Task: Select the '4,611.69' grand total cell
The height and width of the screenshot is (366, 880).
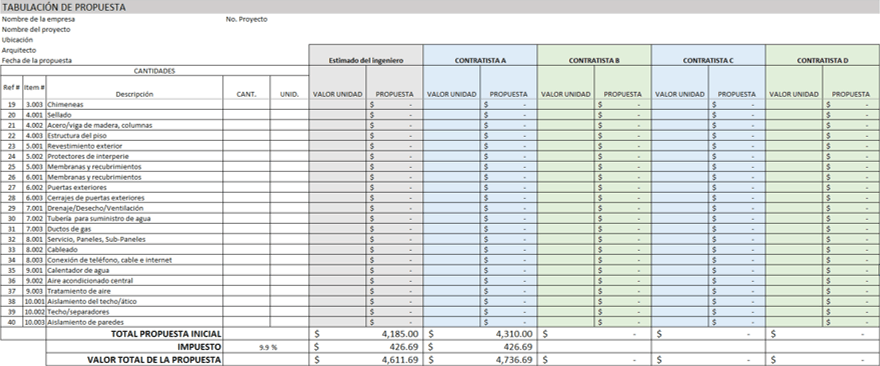Action: point(365,360)
